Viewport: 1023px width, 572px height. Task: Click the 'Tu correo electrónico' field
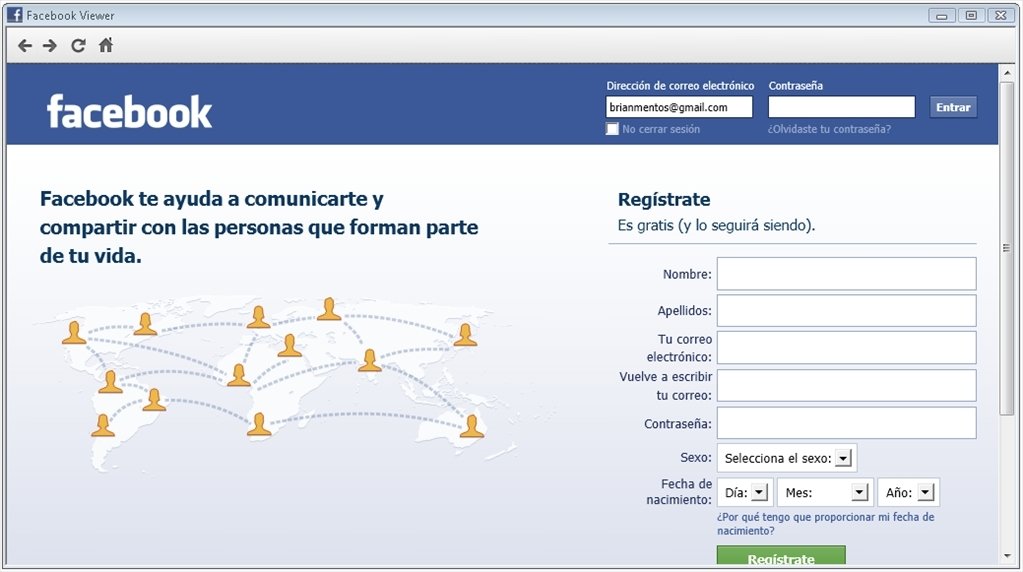[846, 348]
